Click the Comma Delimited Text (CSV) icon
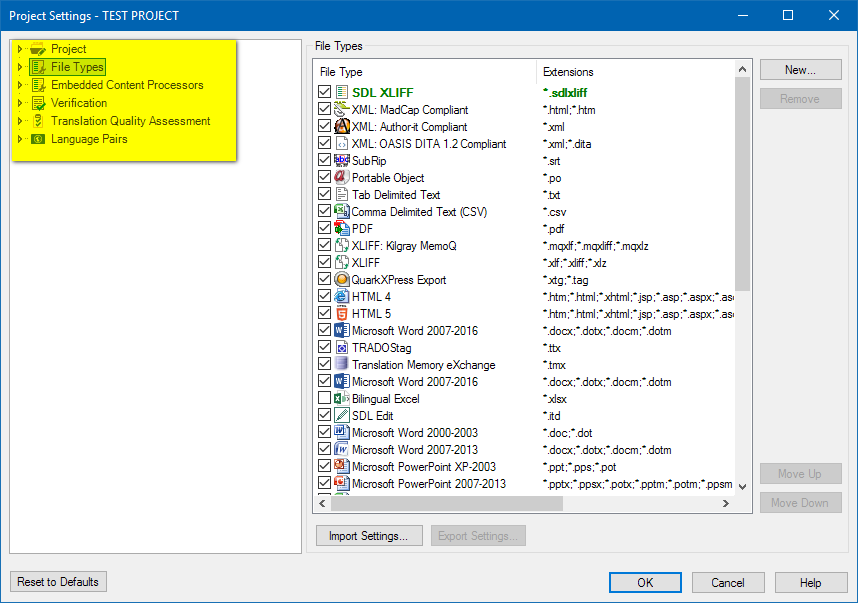The height and width of the screenshot is (603, 858). pos(342,211)
